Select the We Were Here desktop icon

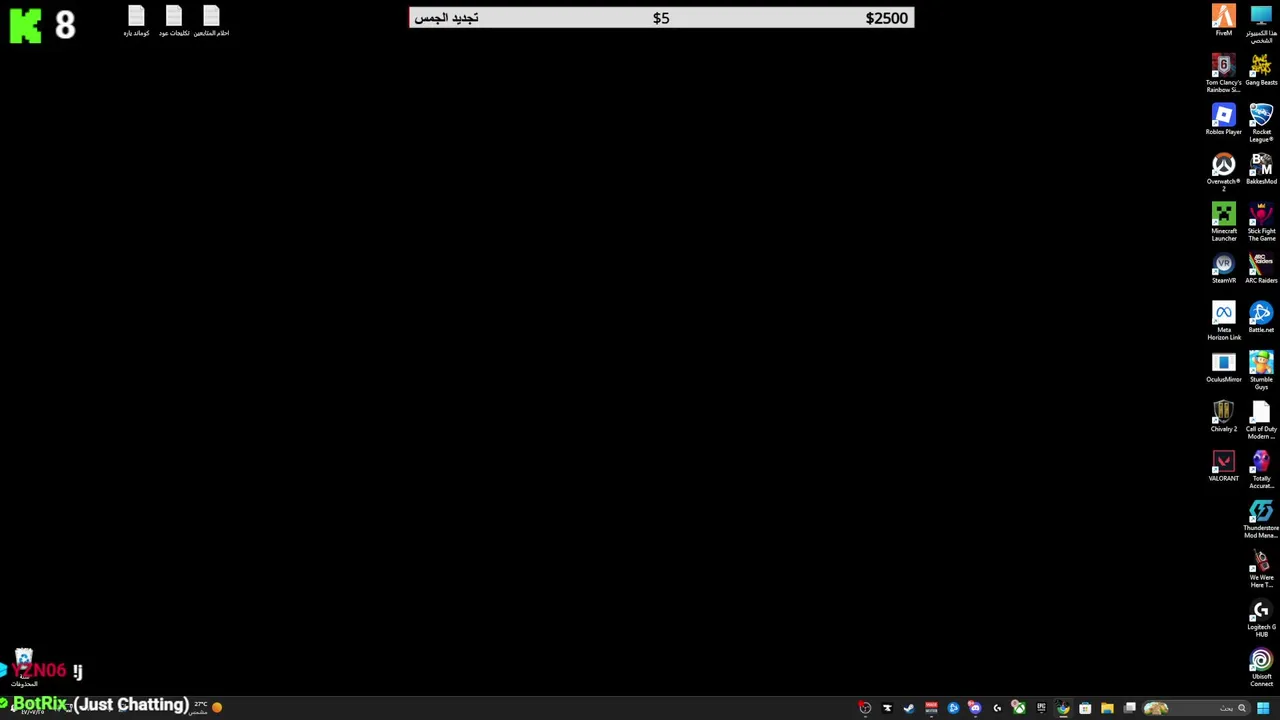click(x=1261, y=569)
